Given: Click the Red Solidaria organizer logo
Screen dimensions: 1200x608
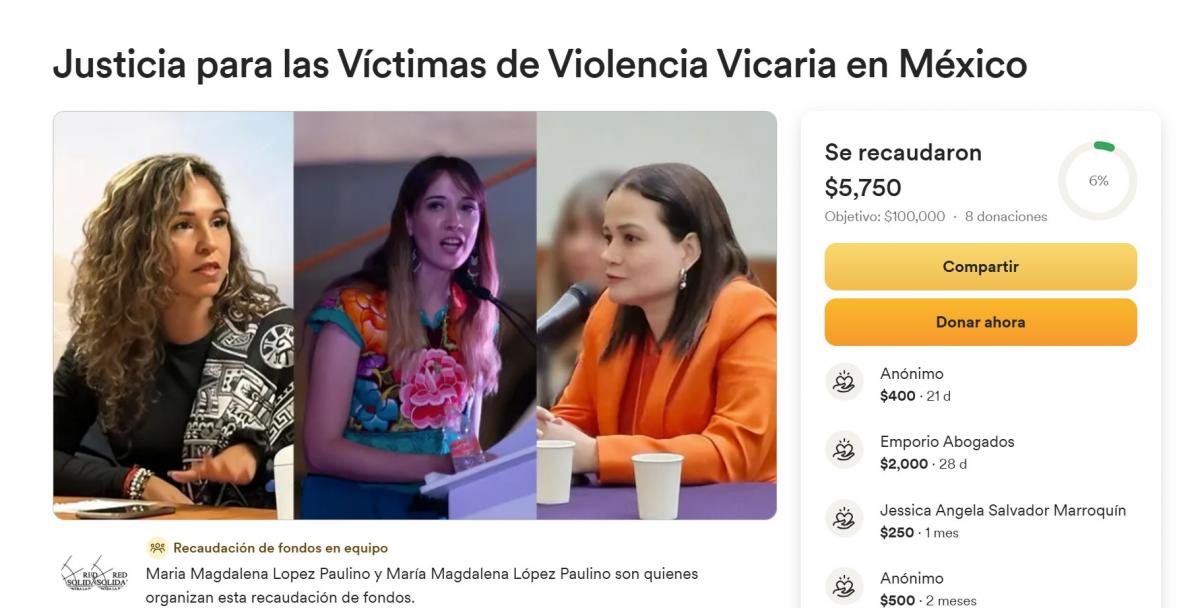Looking at the screenshot, I should pos(94,575).
